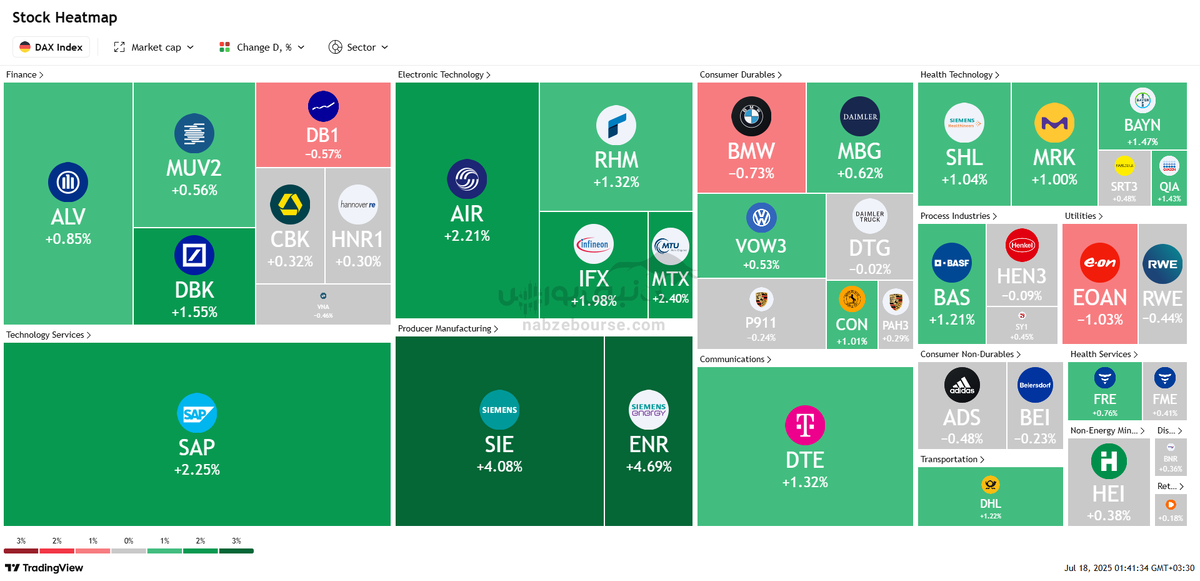Expand the Technology Services sector
The height and width of the screenshot is (581, 1200).
tap(48, 335)
